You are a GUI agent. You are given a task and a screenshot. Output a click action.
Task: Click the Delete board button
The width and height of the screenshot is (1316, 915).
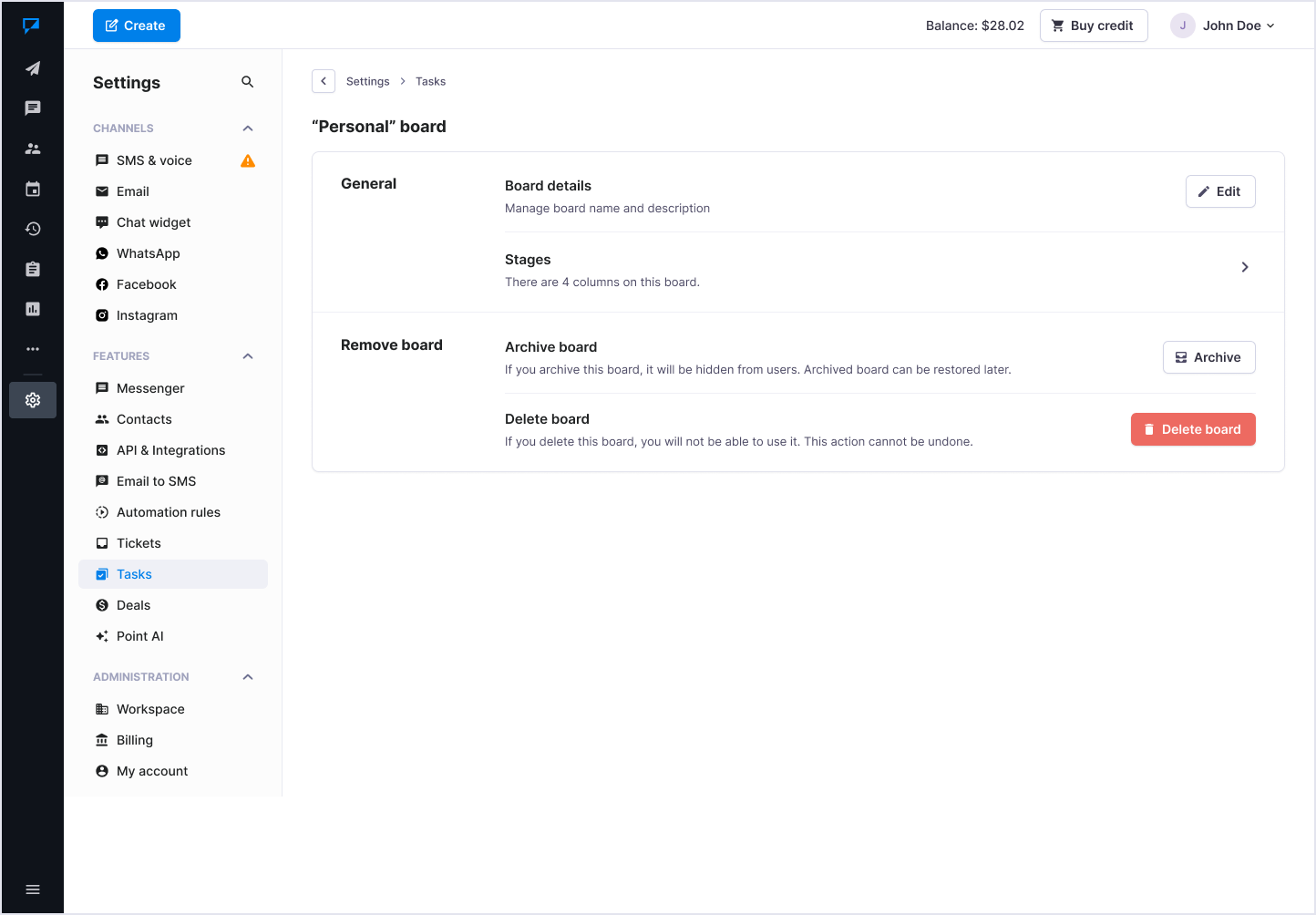tap(1193, 429)
